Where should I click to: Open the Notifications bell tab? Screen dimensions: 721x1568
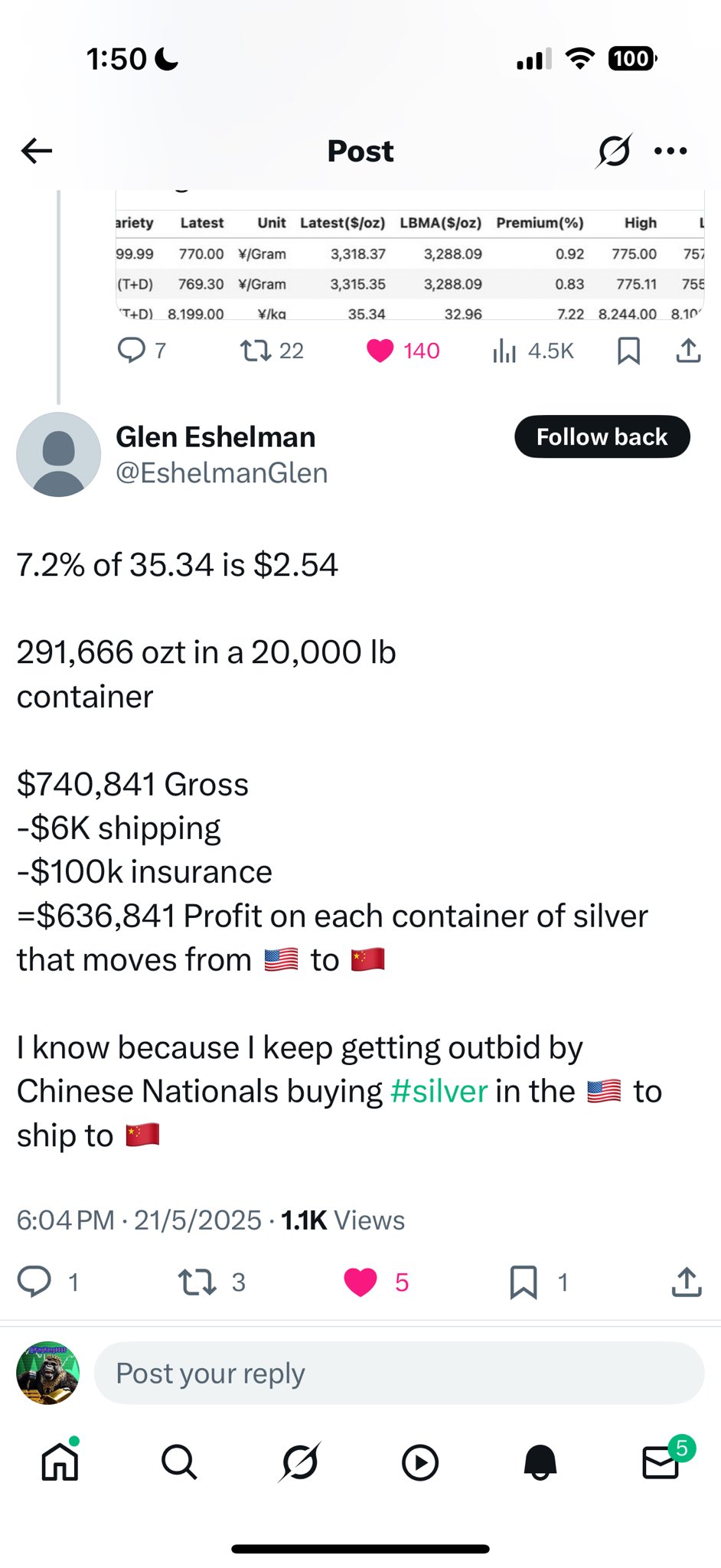tap(540, 1462)
